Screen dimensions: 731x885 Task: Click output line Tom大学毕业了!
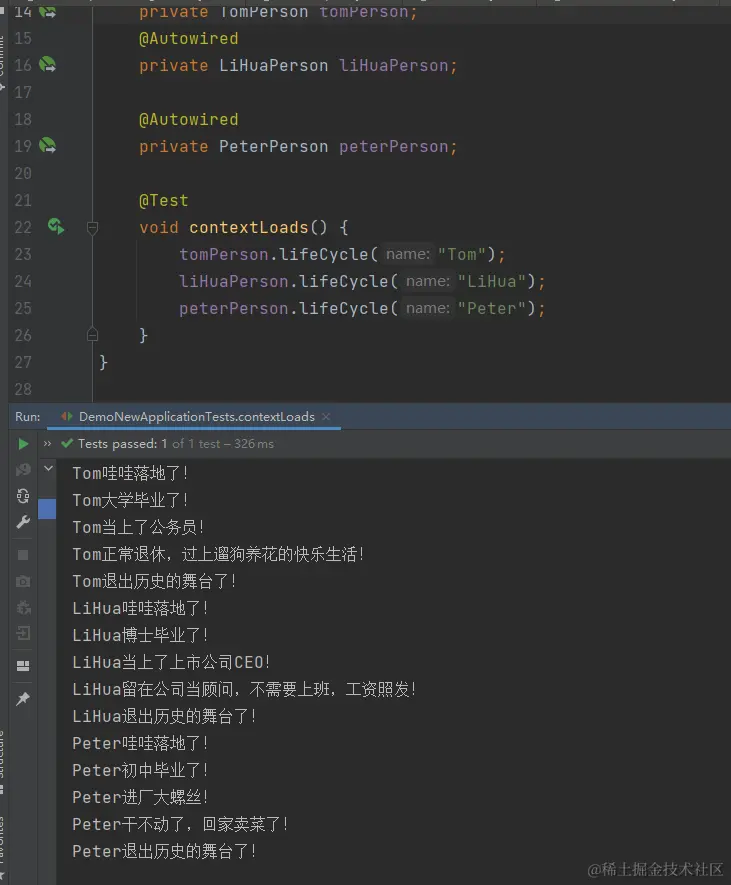tap(130, 500)
